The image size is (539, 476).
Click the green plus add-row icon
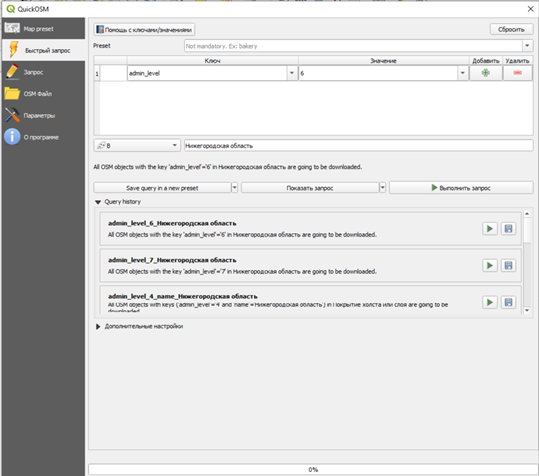485,73
